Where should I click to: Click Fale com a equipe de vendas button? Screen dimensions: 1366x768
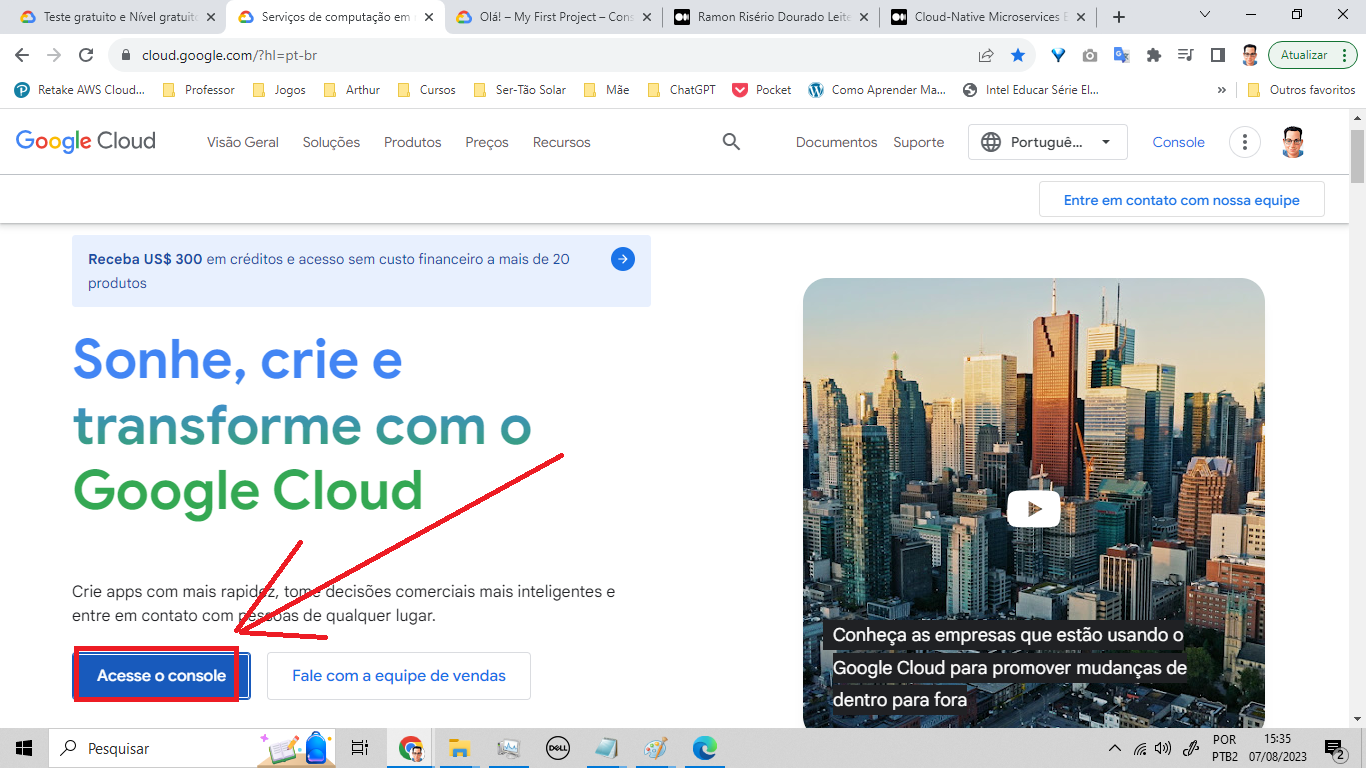coord(399,676)
